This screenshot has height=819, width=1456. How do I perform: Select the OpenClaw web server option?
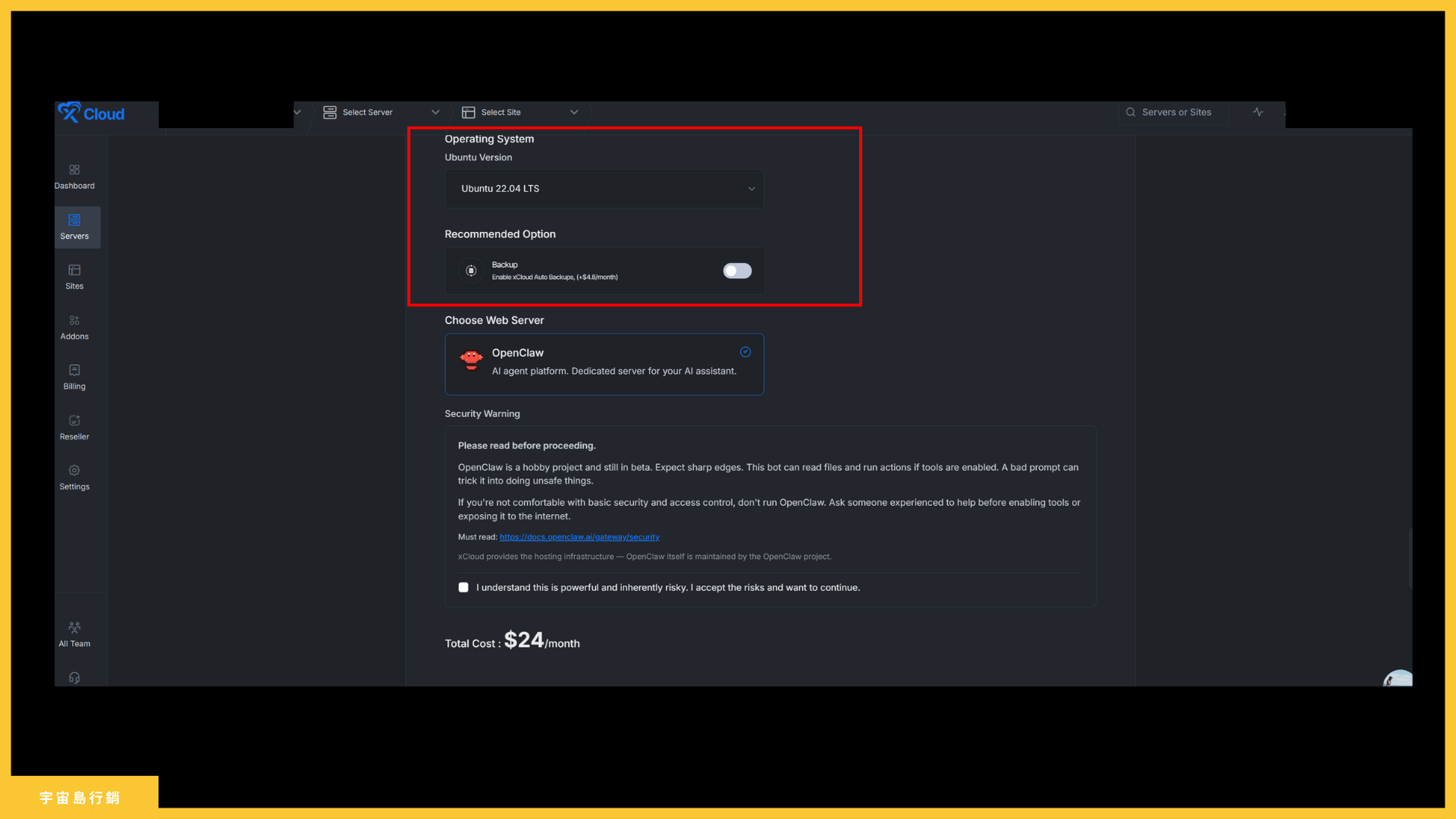[x=604, y=364]
